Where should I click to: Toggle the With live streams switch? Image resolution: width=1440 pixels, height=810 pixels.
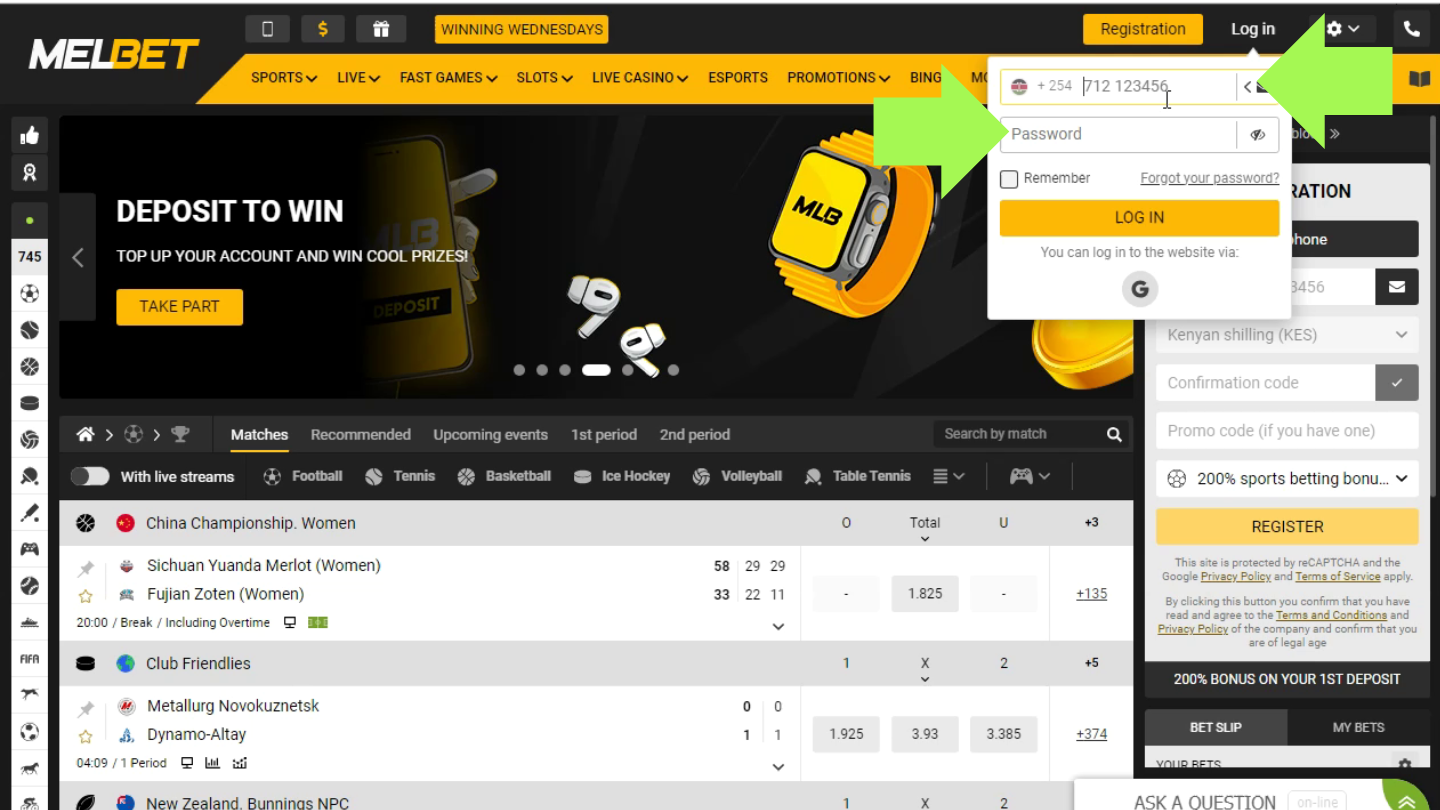(90, 477)
